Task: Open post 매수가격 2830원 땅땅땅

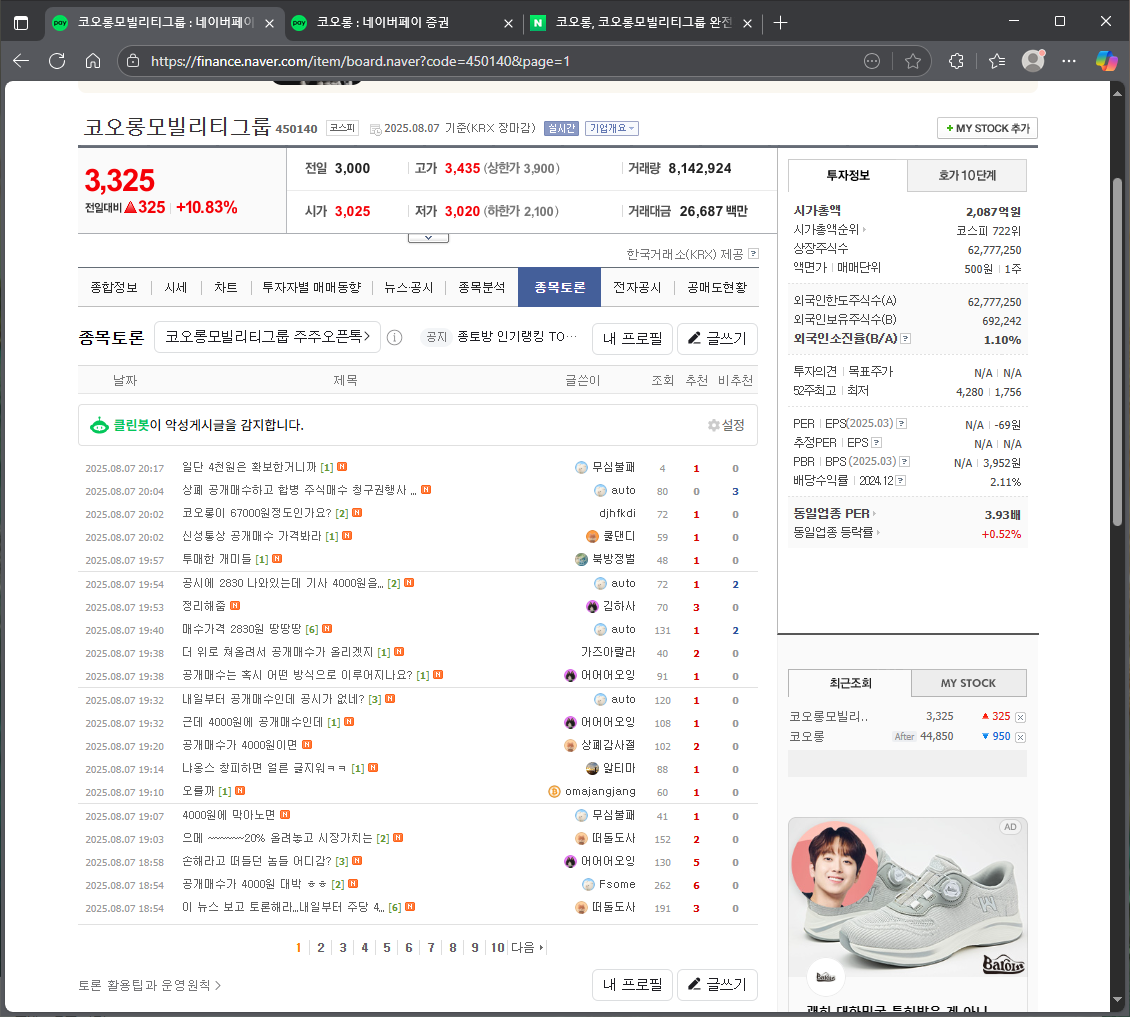Action: pos(241,629)
